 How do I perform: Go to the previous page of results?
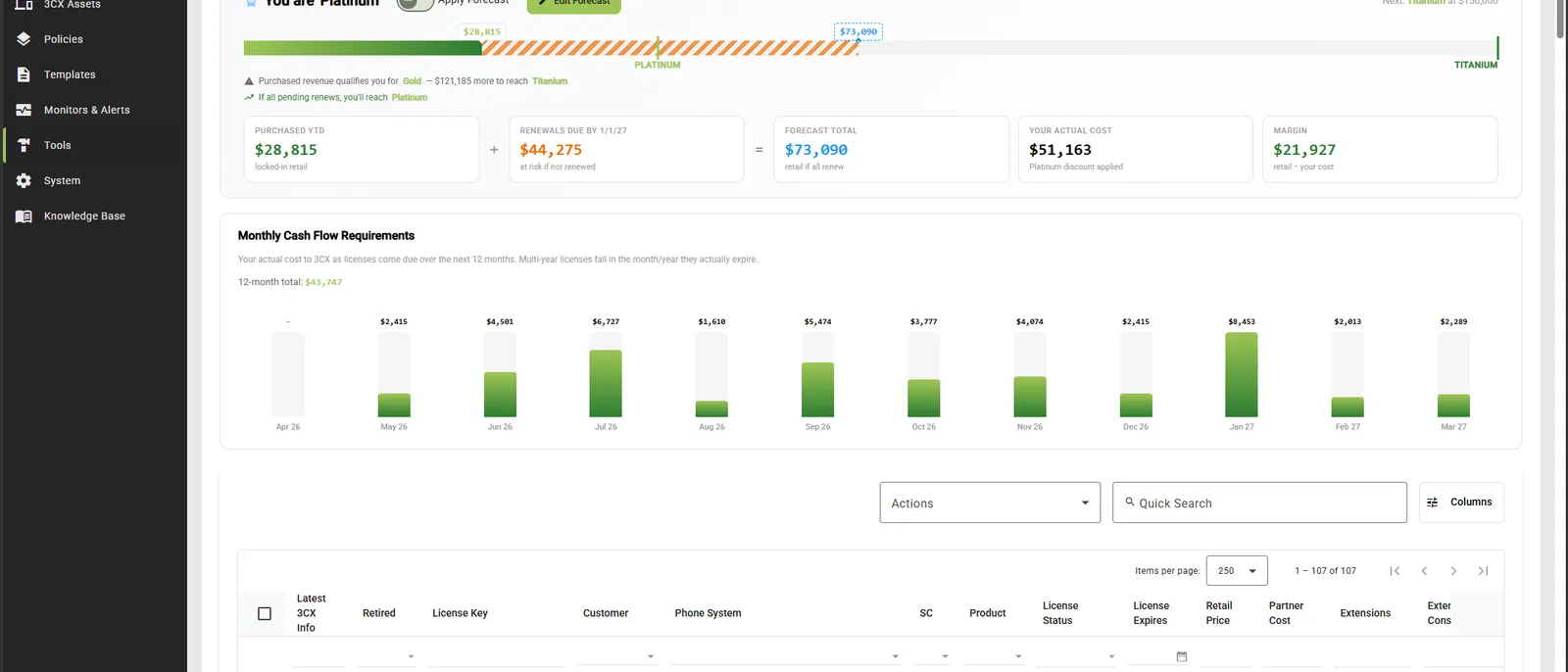point(1424,571)
